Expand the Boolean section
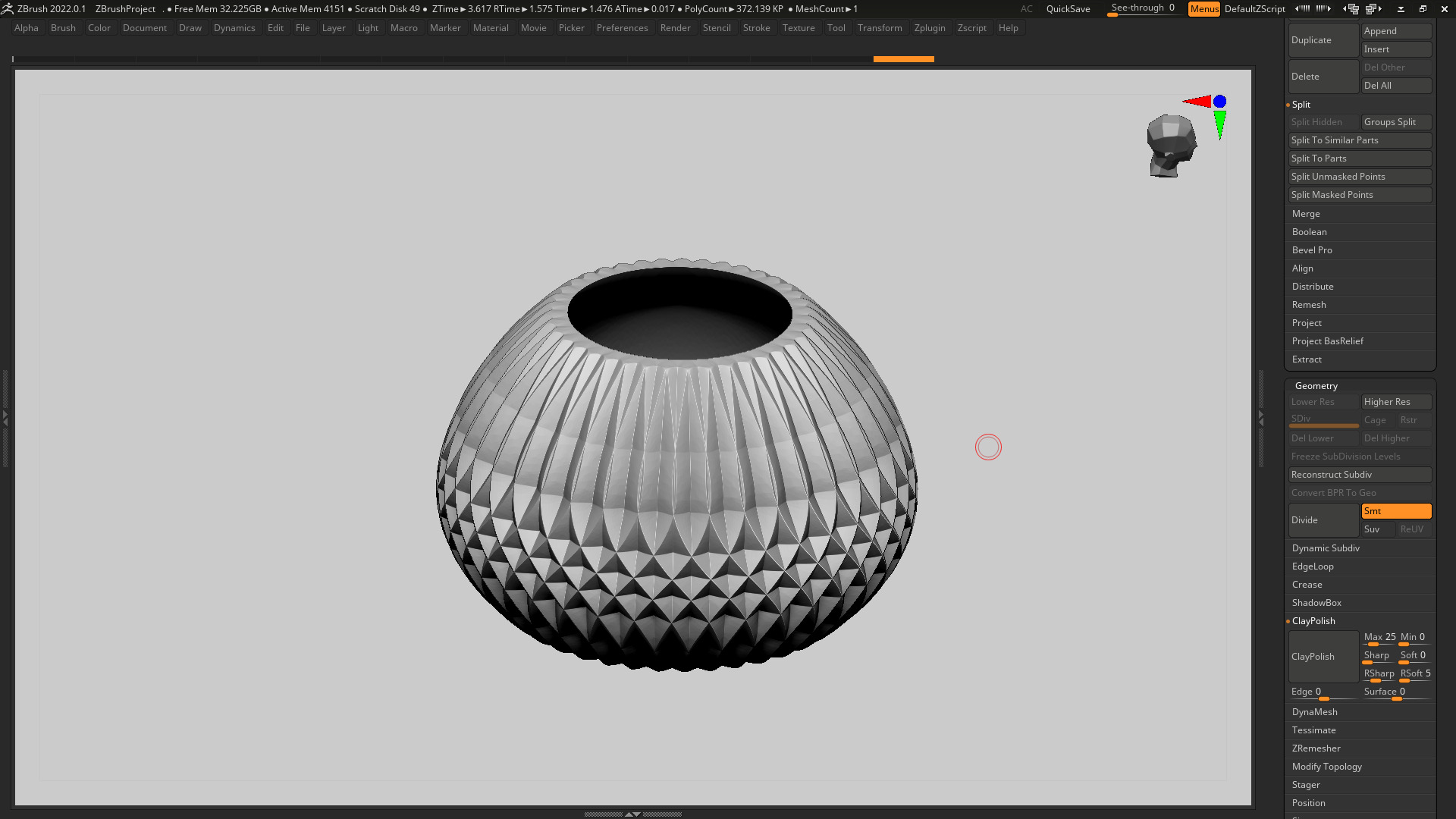The width and height of the screenshot is (1456, 819). (1310, 232)
